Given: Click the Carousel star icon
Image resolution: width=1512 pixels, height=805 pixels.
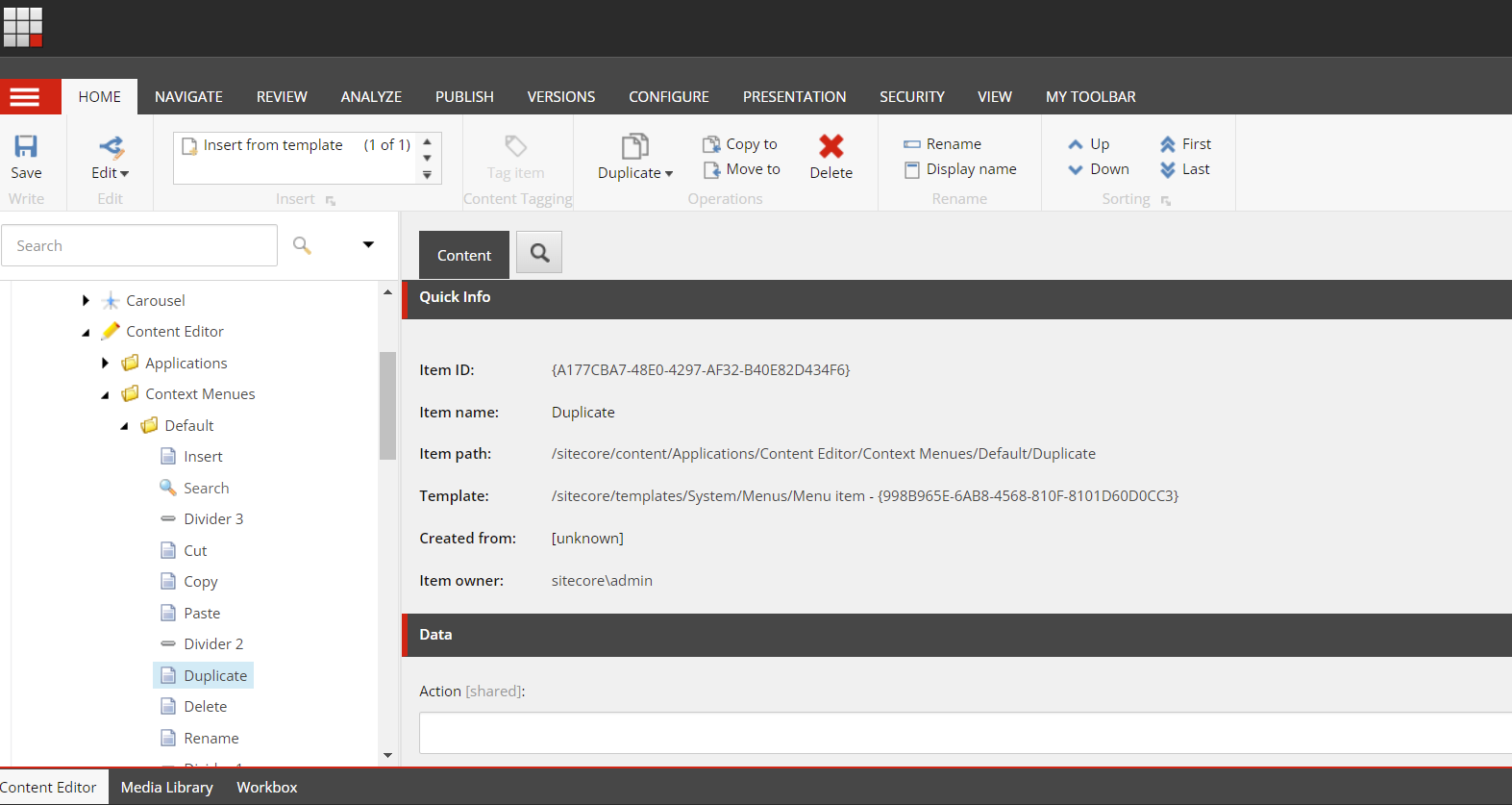Looking at the screenshot, I should click(x=112, y=301).
